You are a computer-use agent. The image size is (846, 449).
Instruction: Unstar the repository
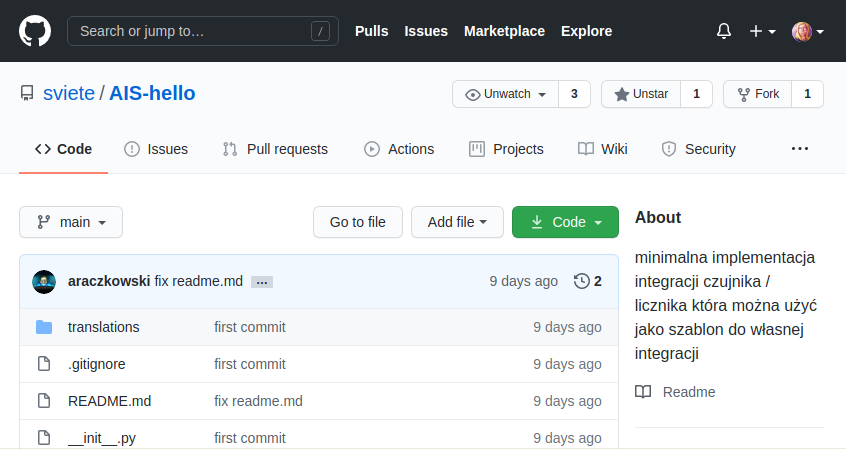(x=641, y=94)
